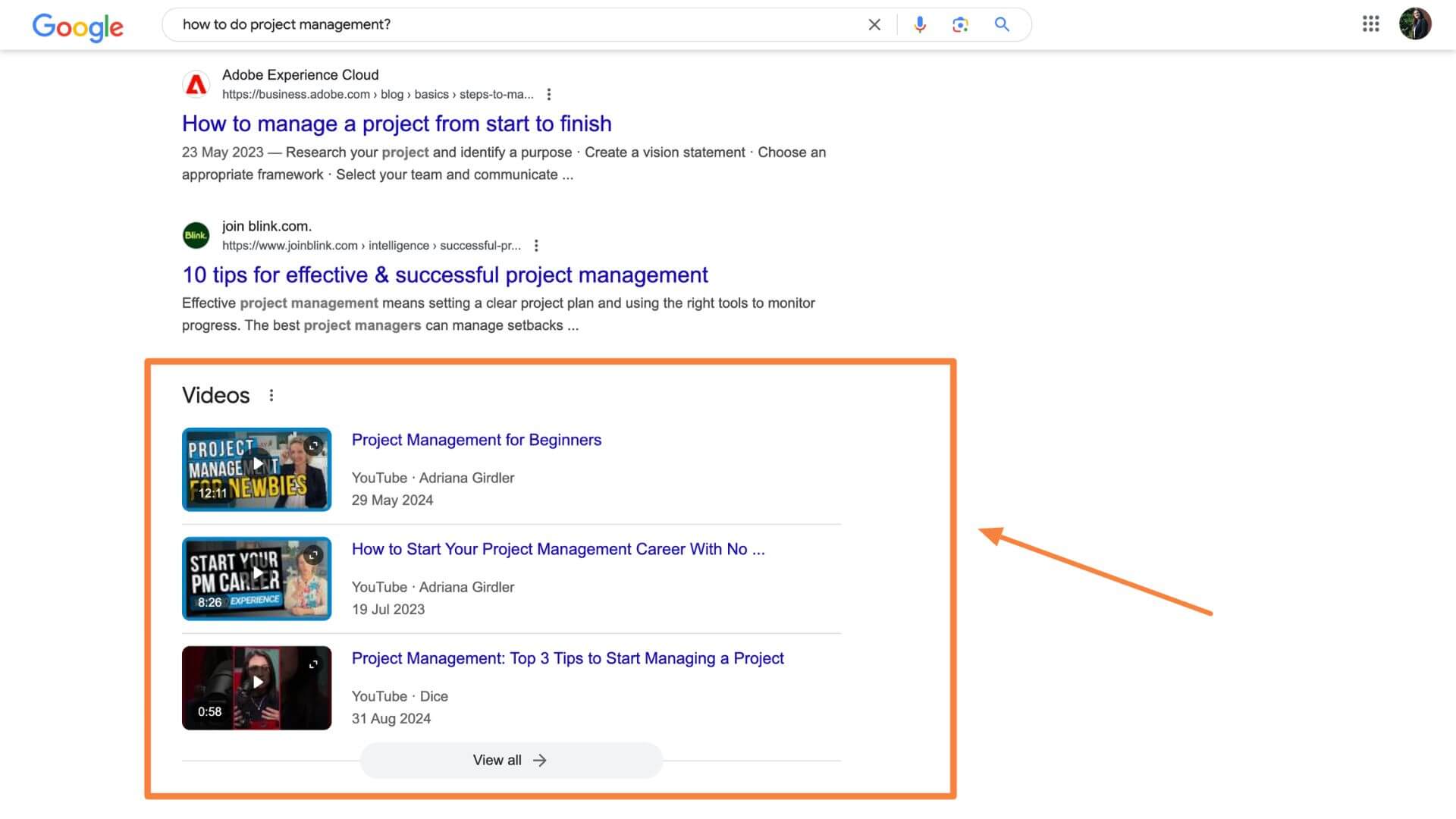Click the www.joinblink.com URL breadcrumb
Viewport: 1456px width, 819px height.
pyautogui.click(x=372, y=246)
